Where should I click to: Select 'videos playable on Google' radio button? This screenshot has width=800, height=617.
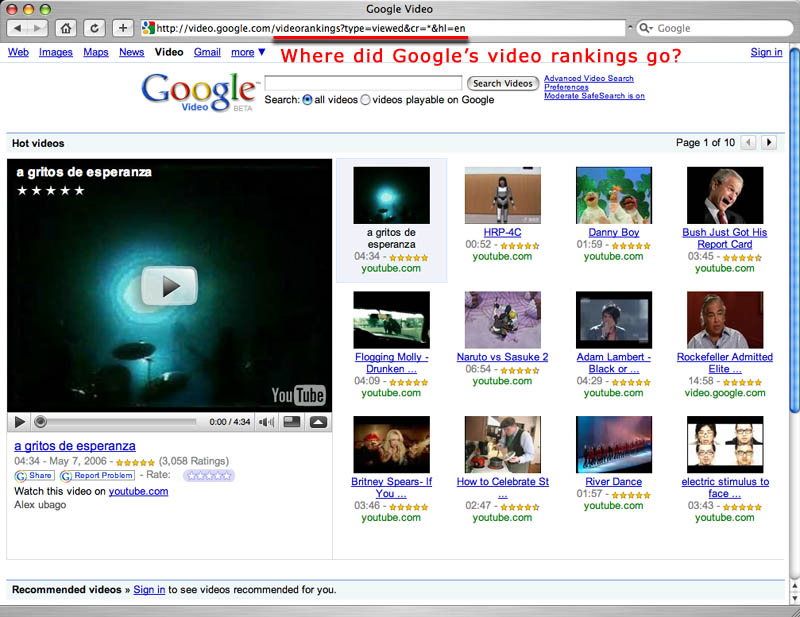click(x=365, y=100)
